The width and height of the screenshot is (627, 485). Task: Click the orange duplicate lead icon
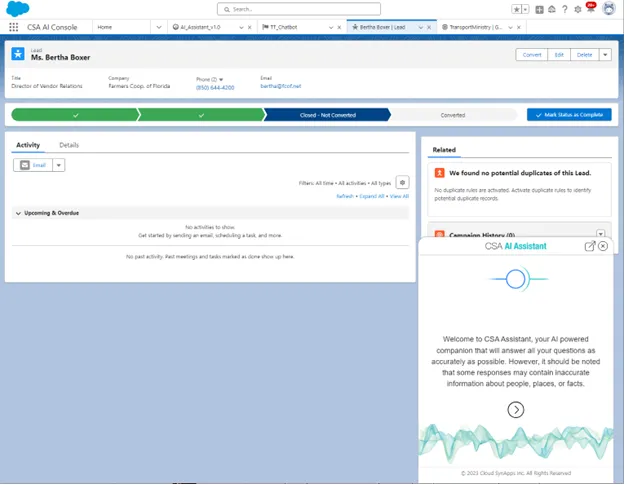(x=441, y=174)
